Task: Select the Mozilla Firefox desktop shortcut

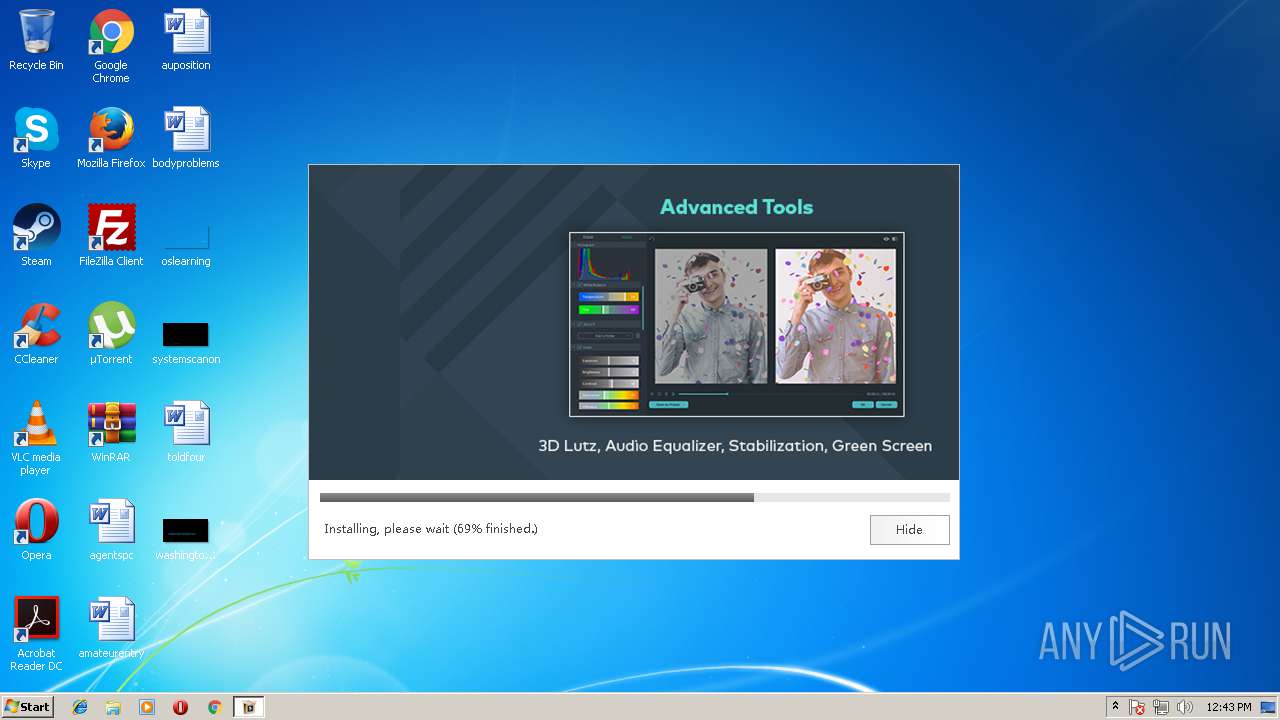Action: (x=111, y=138)
